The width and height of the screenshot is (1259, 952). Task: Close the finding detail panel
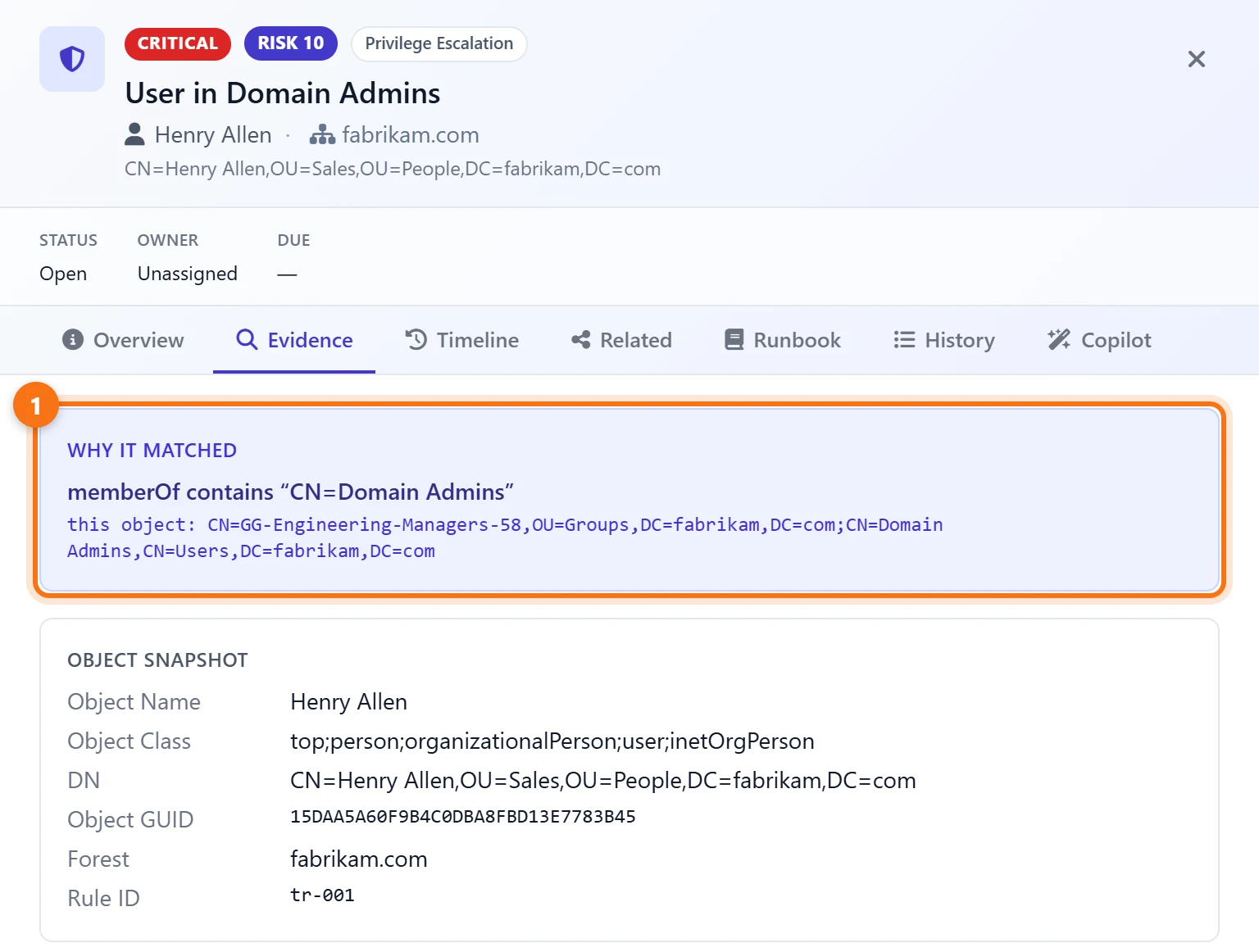tap(1197, 59)
